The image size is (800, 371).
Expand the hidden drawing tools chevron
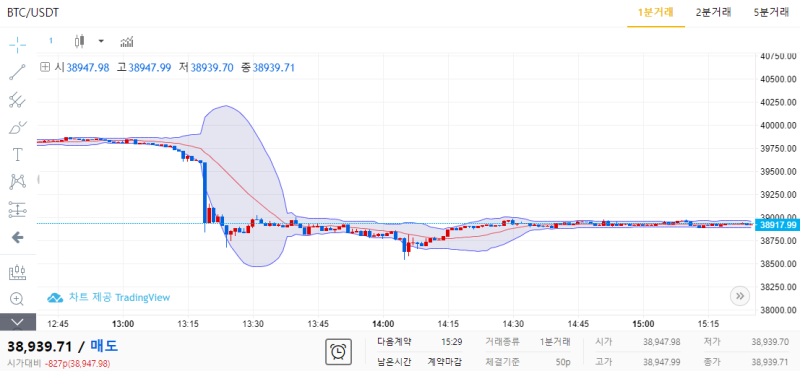[18, 321]
